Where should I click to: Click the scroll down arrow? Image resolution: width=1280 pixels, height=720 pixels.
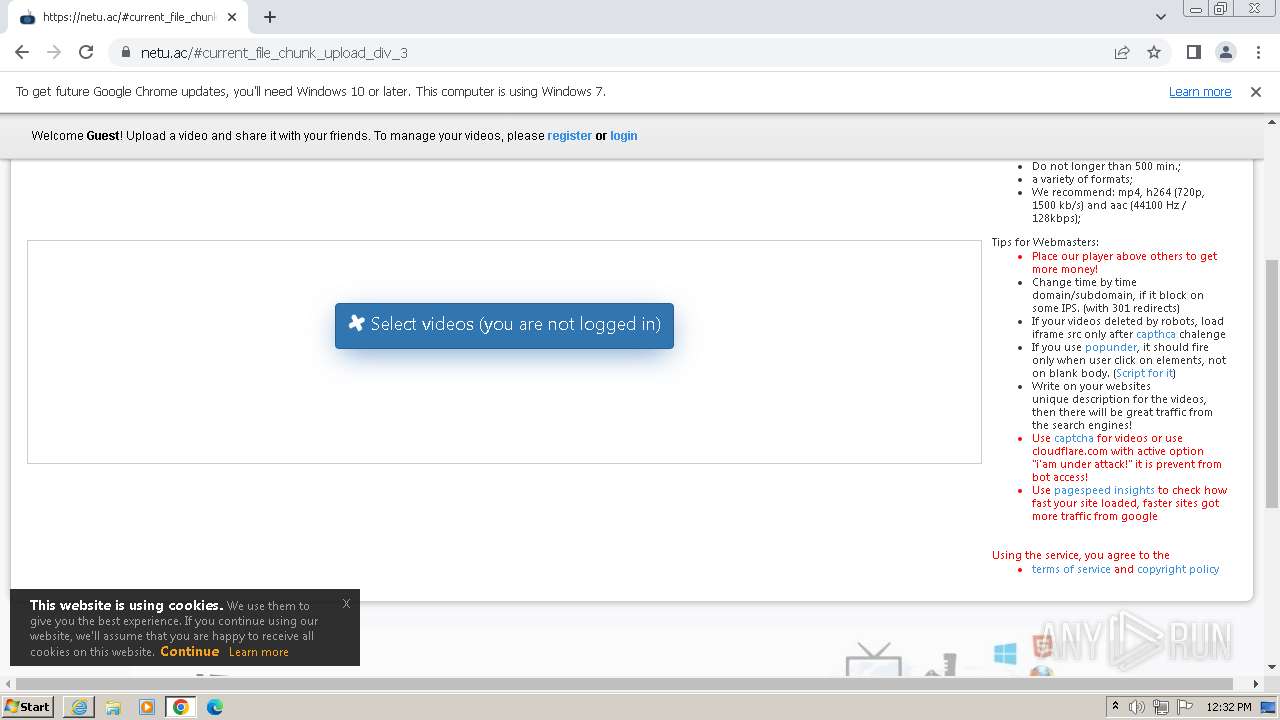1272,667
